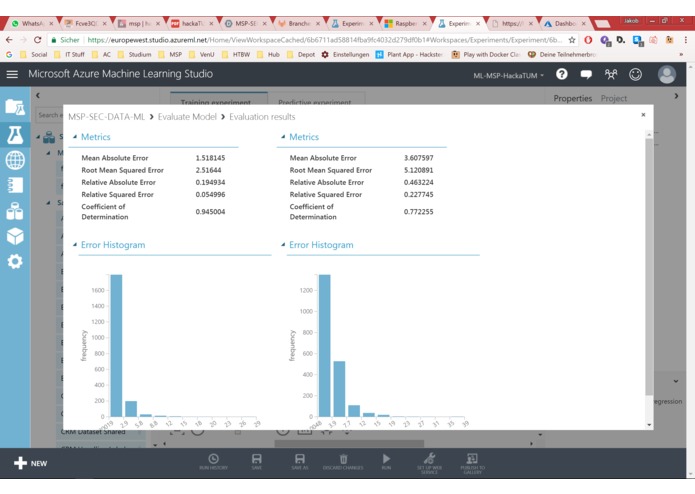This screenshot has width=695, height=494.
Task: Click the dialog scrollbar up arrow
Action: pos(649,134)
